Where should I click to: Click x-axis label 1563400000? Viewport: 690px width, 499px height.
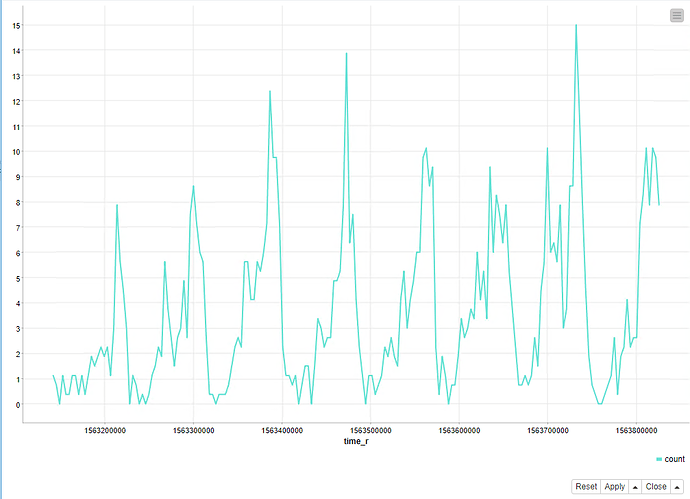(x=282, y=430)
